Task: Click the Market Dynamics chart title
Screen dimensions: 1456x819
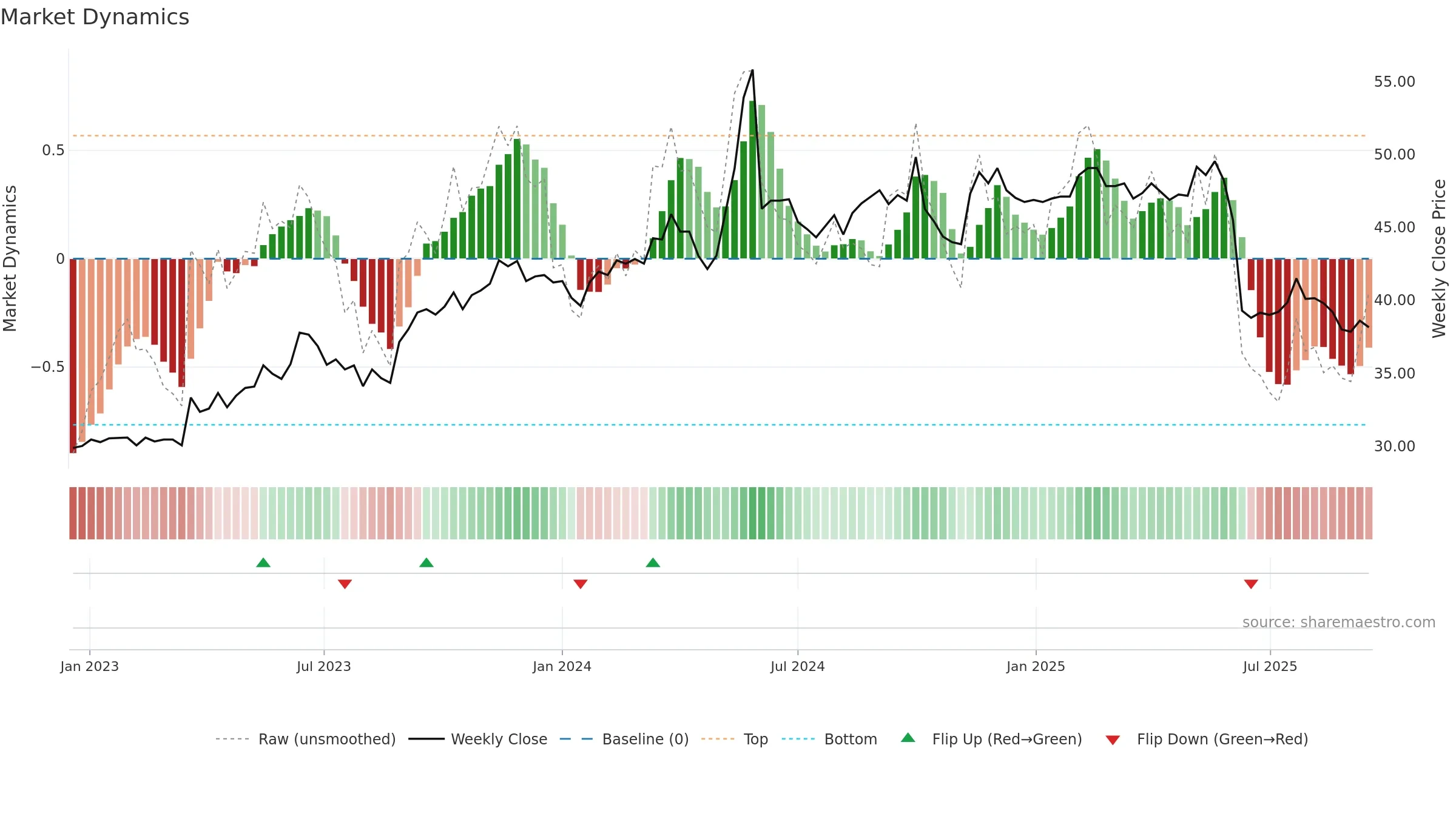Action: tap(95, 17)
